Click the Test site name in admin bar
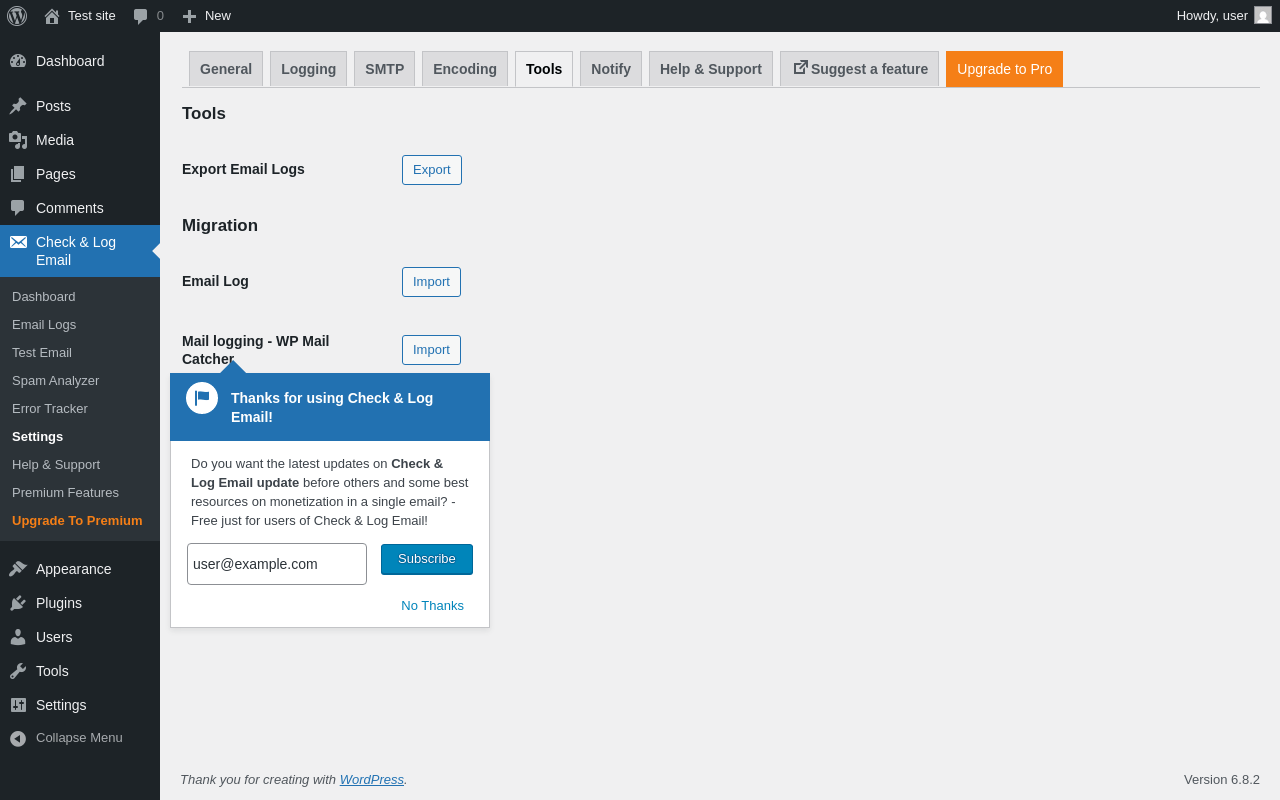This screenshot has width=1280, height=800. [x=92, y=15]
